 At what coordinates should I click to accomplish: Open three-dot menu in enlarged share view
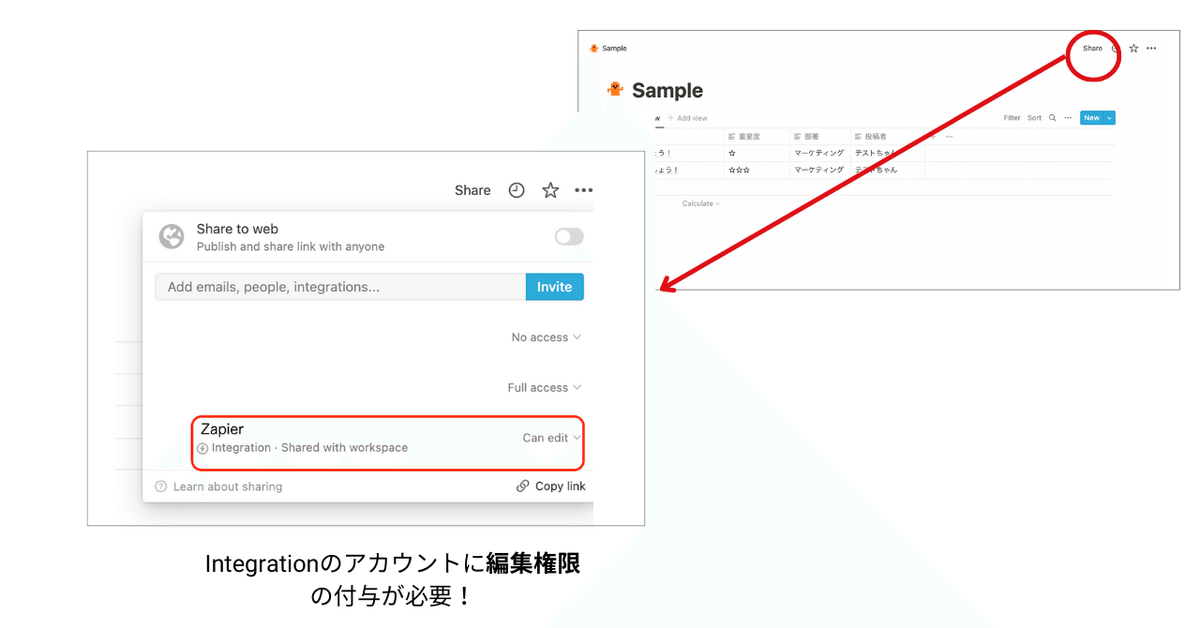coord(584,190)
